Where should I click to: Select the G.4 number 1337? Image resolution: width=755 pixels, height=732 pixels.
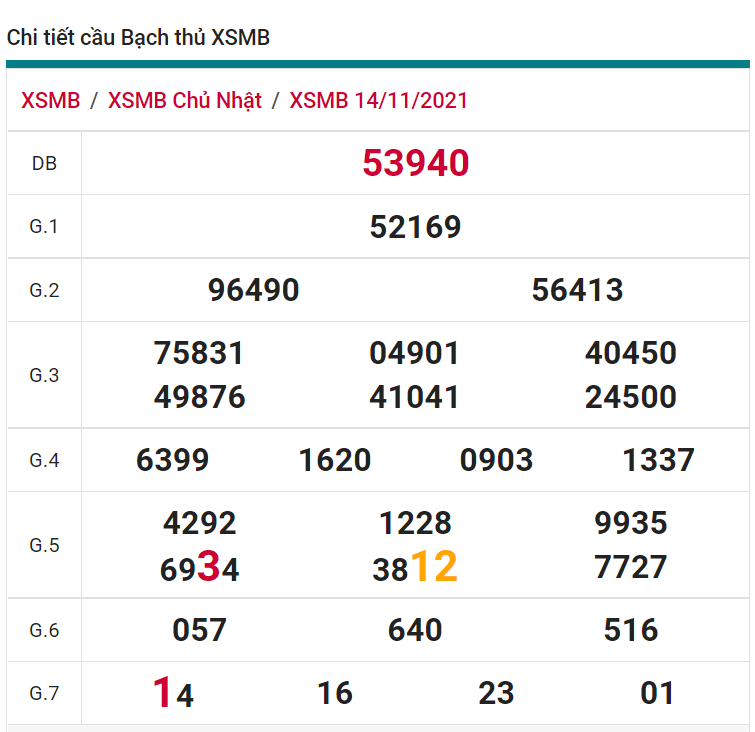click(x=658, y=460)
